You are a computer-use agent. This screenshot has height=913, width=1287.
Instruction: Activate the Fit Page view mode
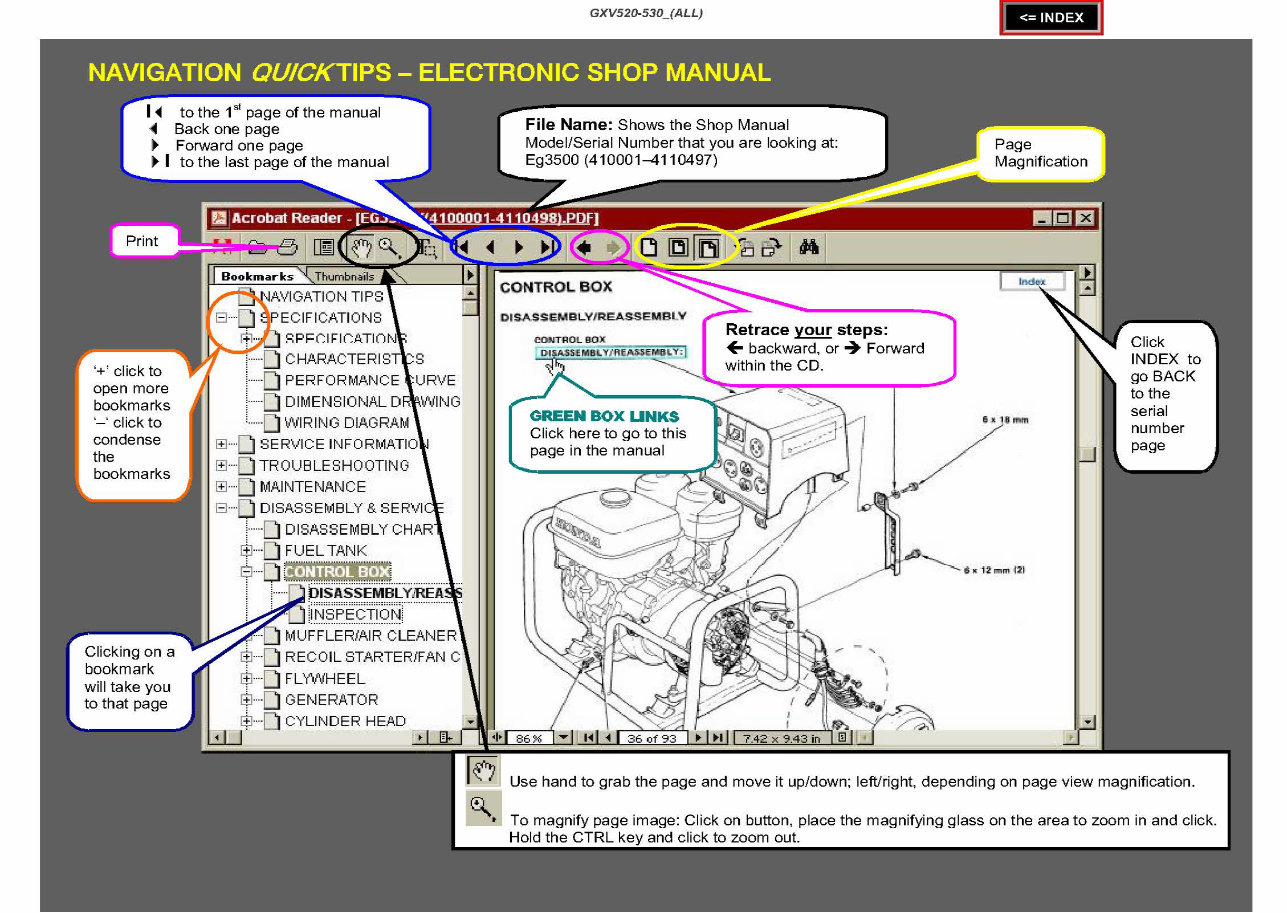[680, 246]
